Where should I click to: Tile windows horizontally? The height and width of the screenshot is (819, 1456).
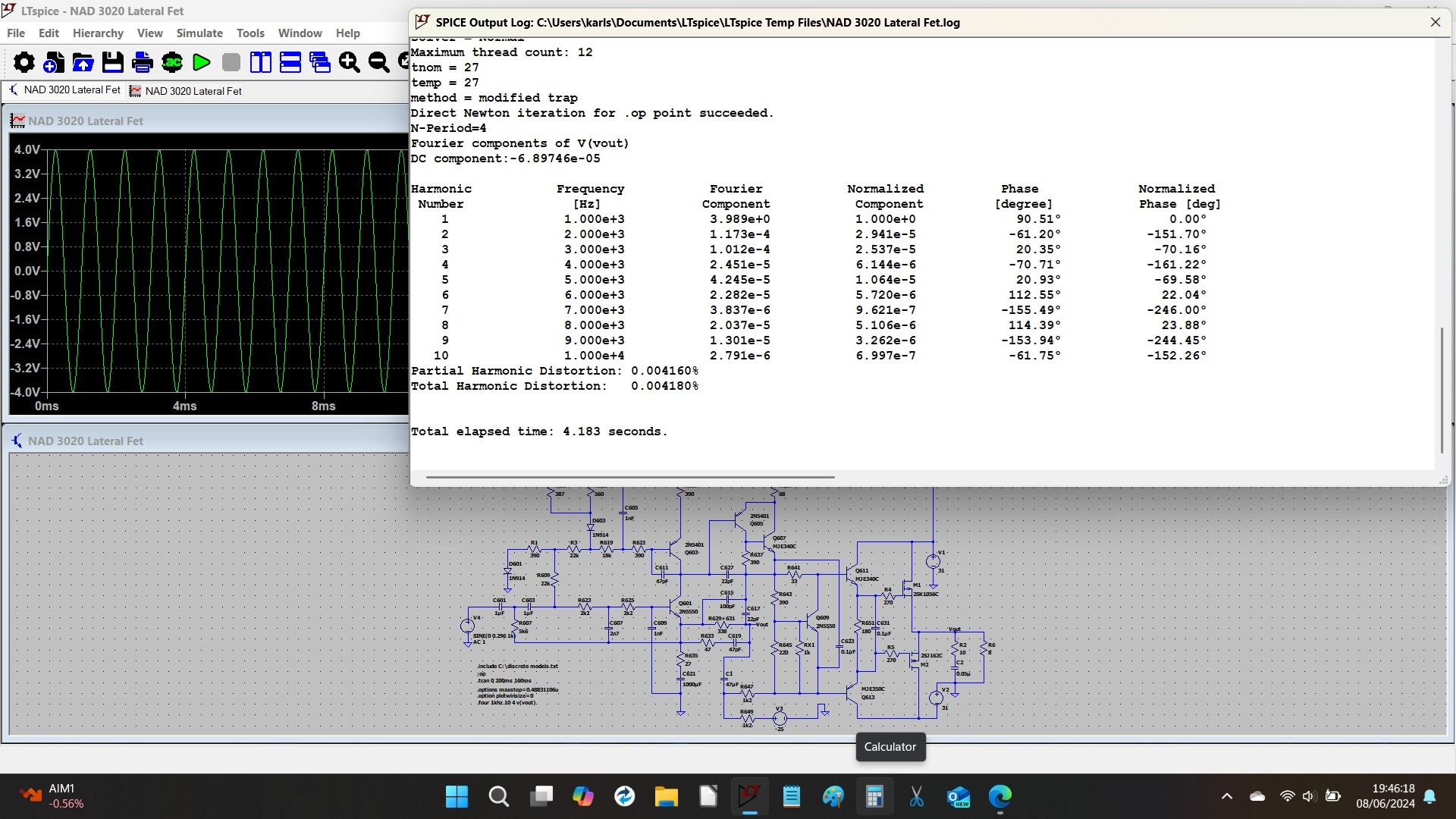[x=290, y=62]
